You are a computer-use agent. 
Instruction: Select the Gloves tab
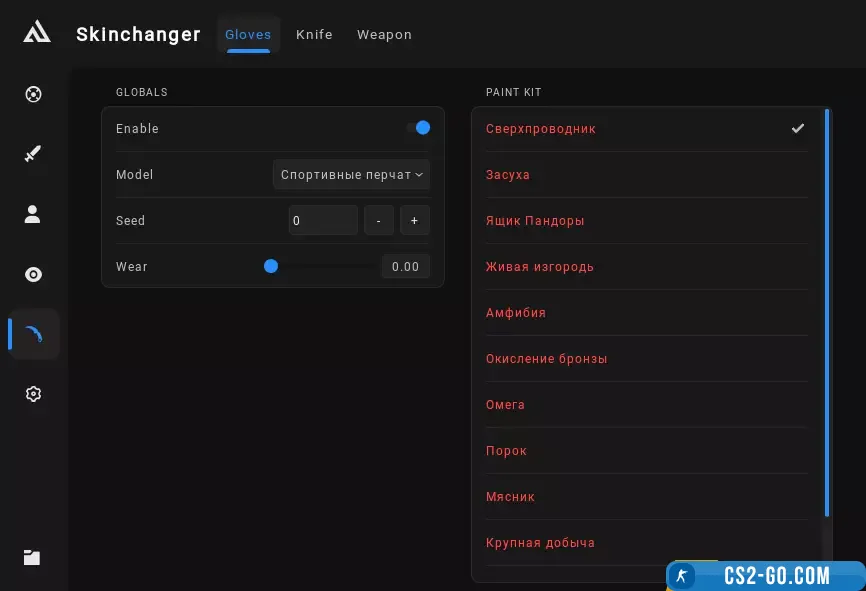tap(248, 34)
